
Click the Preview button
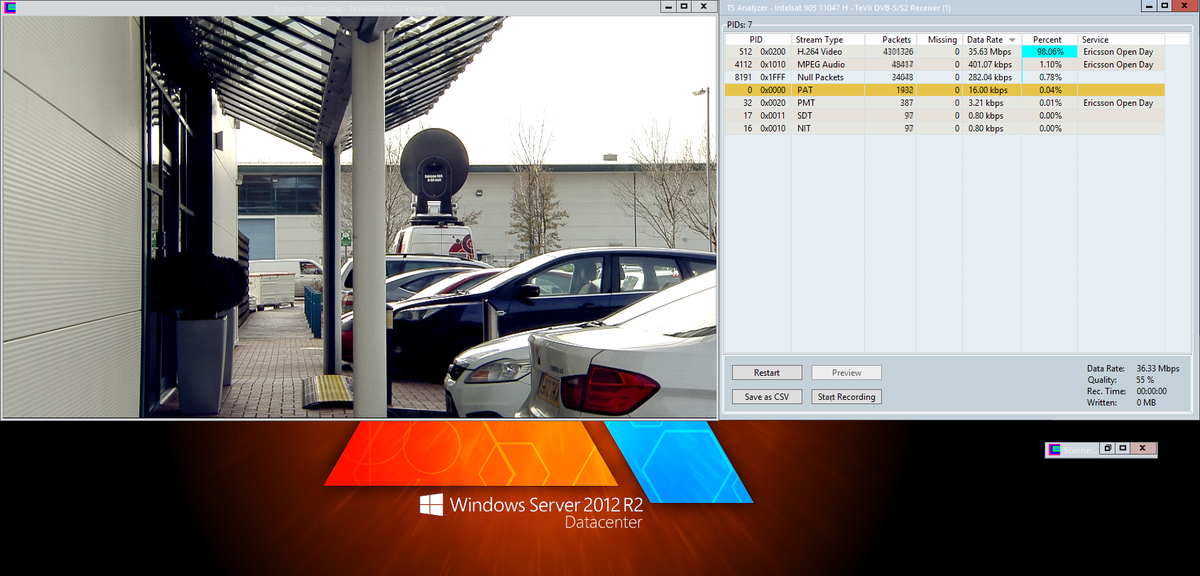[x=846, y=373]
